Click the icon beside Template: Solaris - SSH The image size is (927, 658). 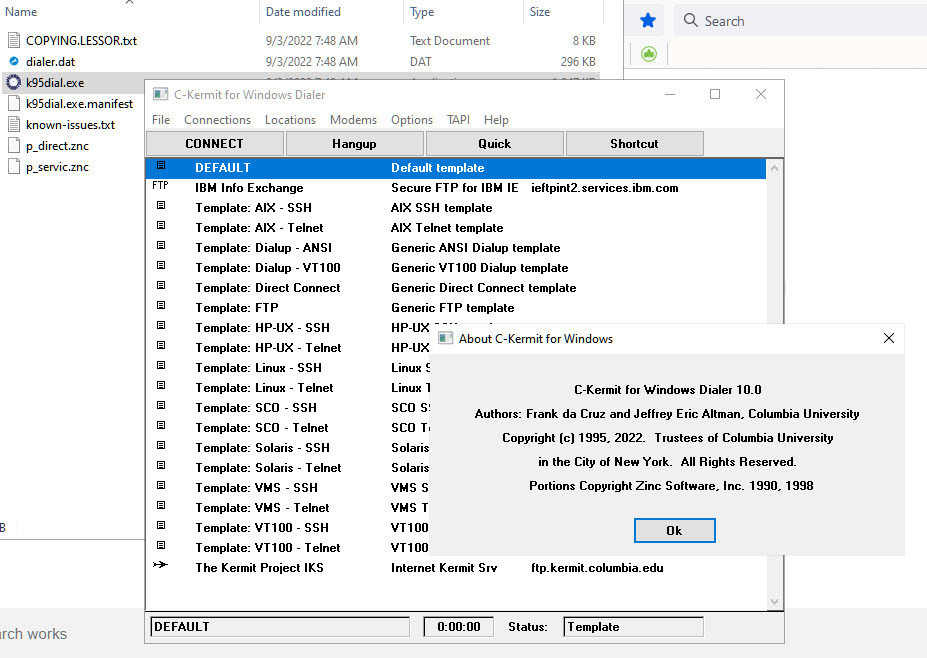(161, 445)
